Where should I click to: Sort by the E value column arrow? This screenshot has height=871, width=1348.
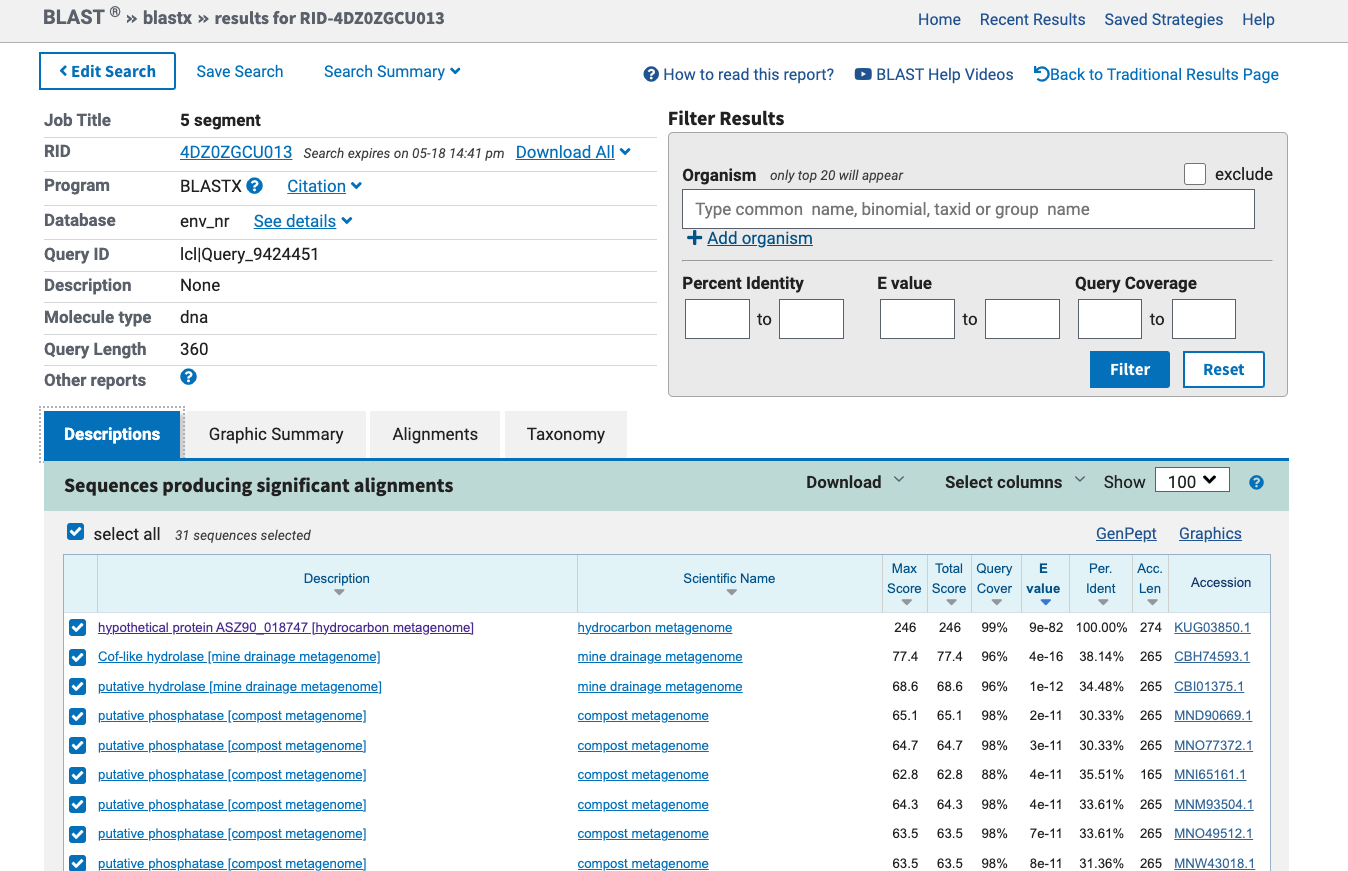[1045, 602]
